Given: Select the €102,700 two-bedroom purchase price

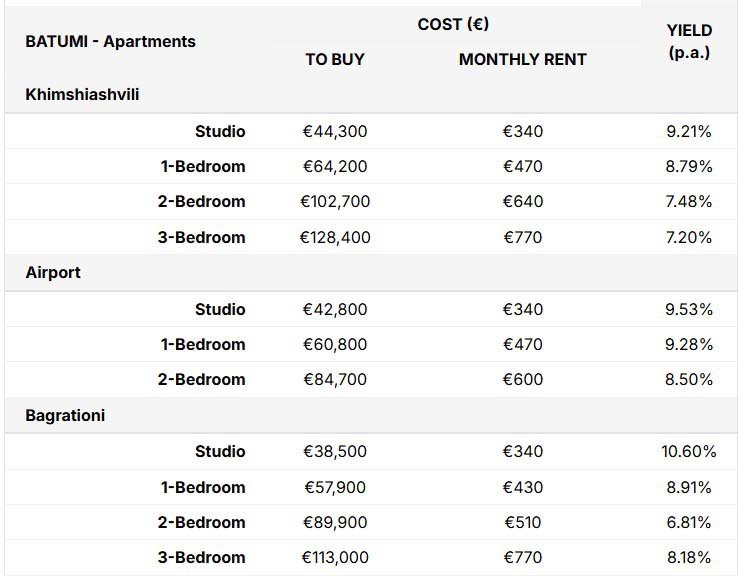Looking at the screenshot, I should coord(335,202).
